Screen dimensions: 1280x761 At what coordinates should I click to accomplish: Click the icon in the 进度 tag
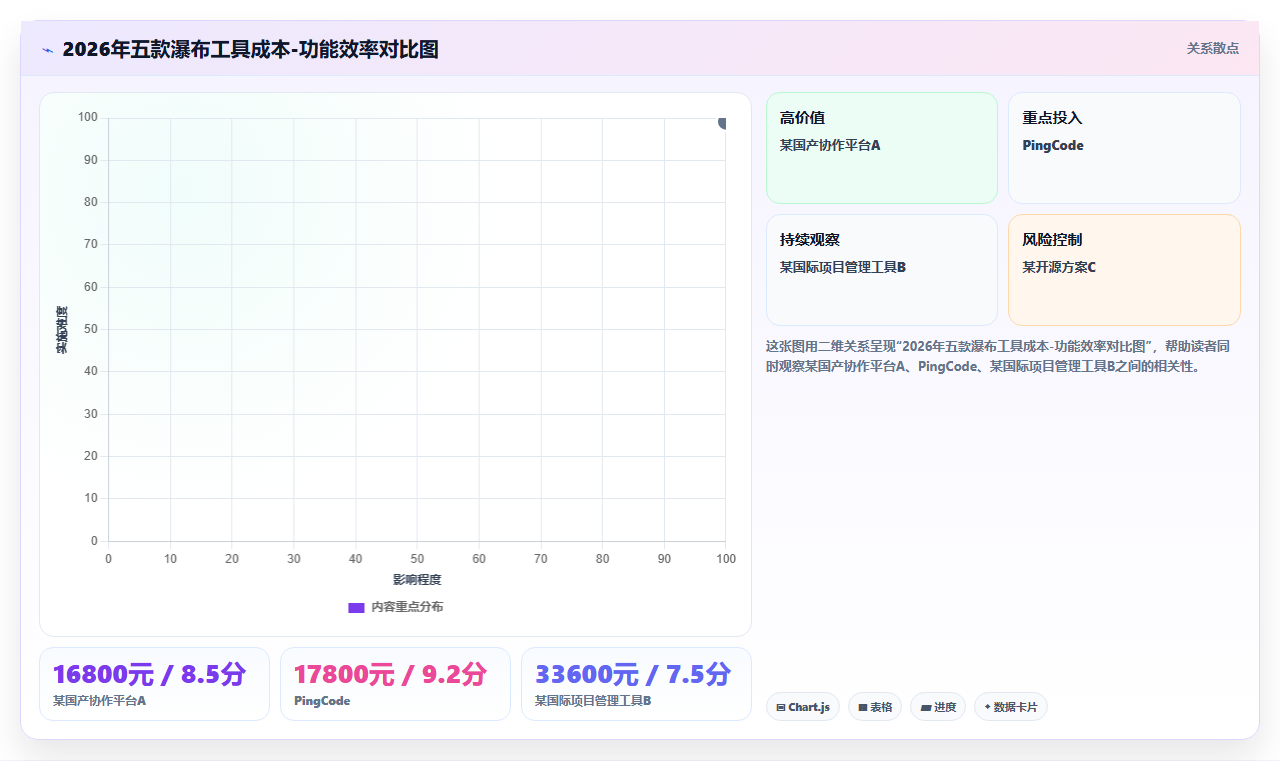coord(926,708)
